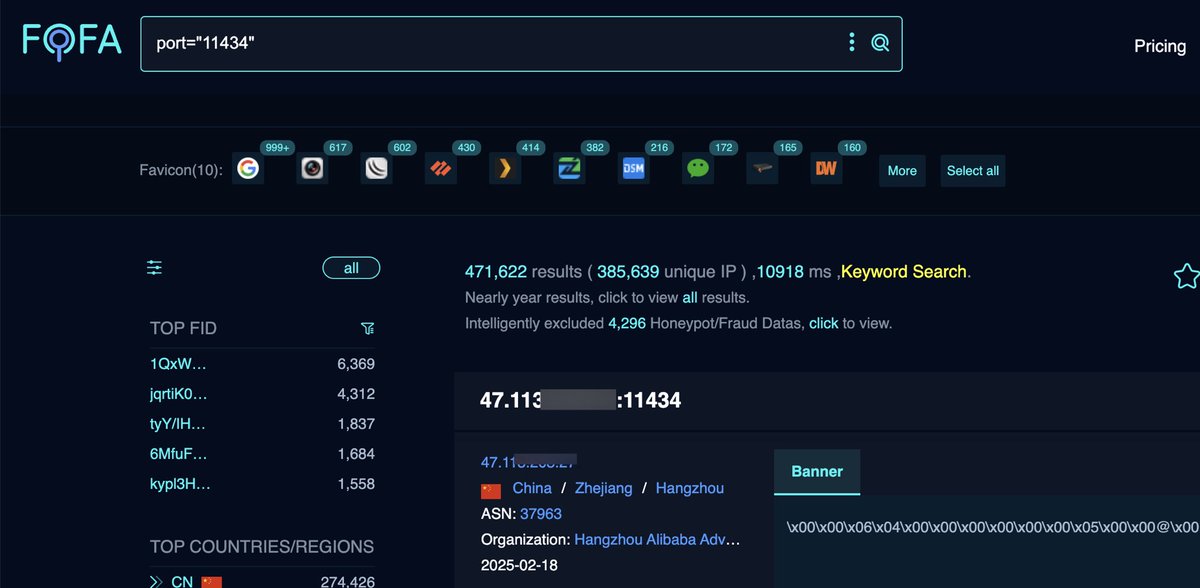
Task: Click the TOP FID filter icon
Action: tap(367, 328)
